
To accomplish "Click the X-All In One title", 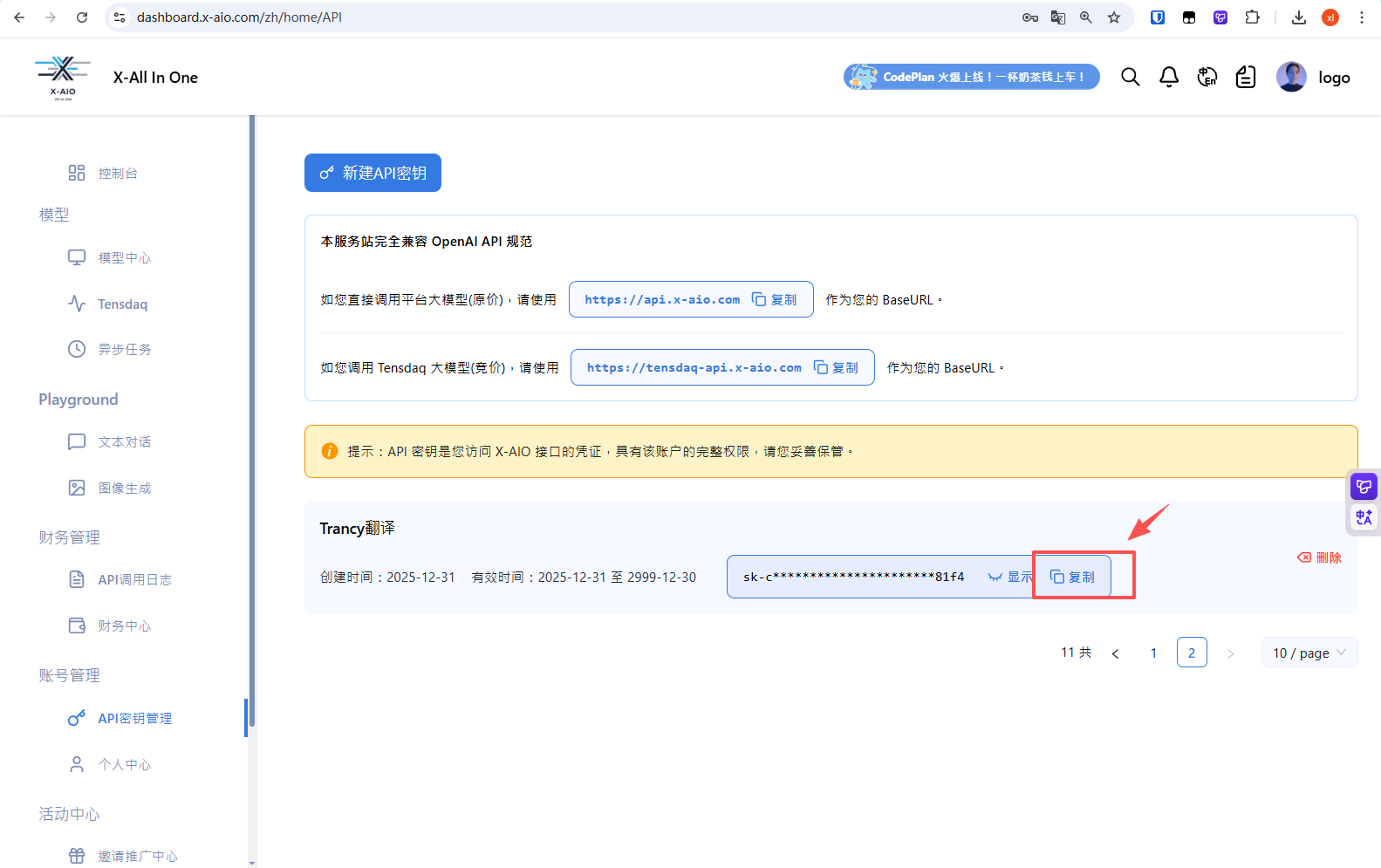I will (155, 78).
